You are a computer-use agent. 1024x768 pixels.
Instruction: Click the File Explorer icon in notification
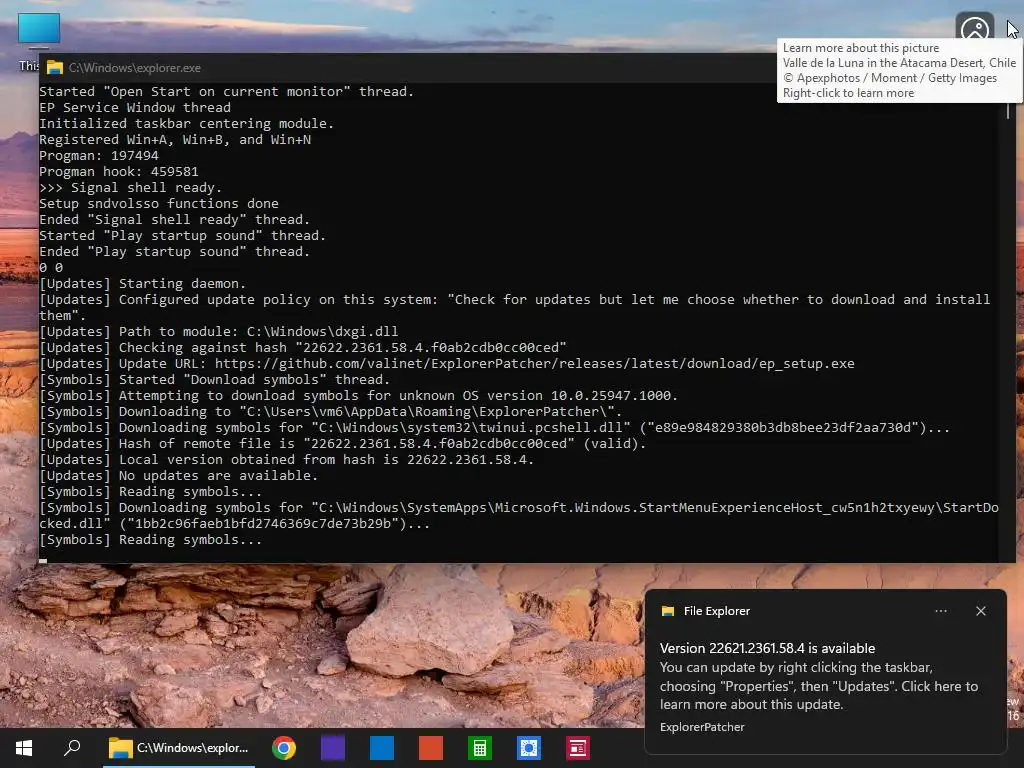pyautogui.click(x=668, y=611)
